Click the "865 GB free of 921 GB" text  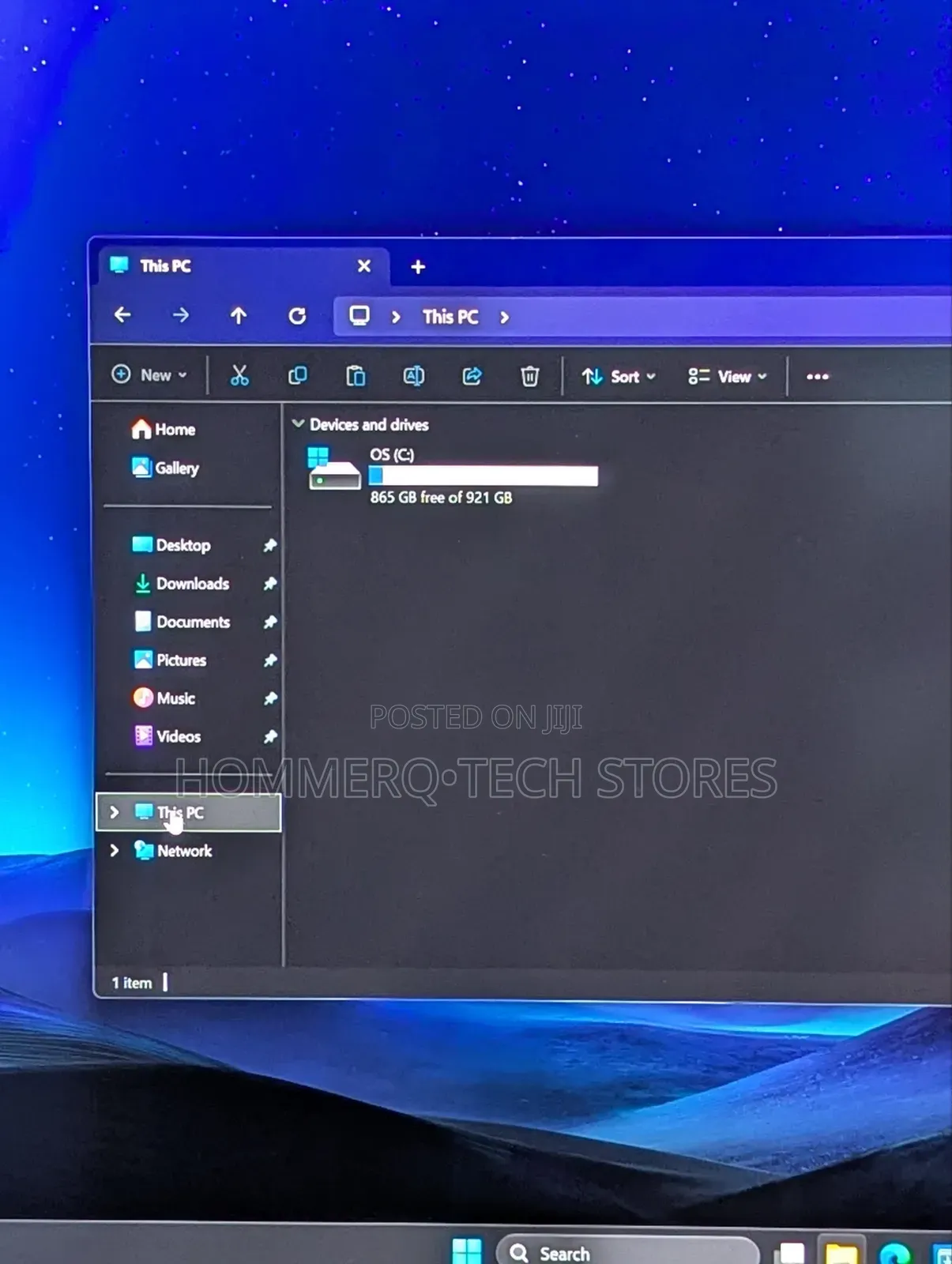(441, 498)
